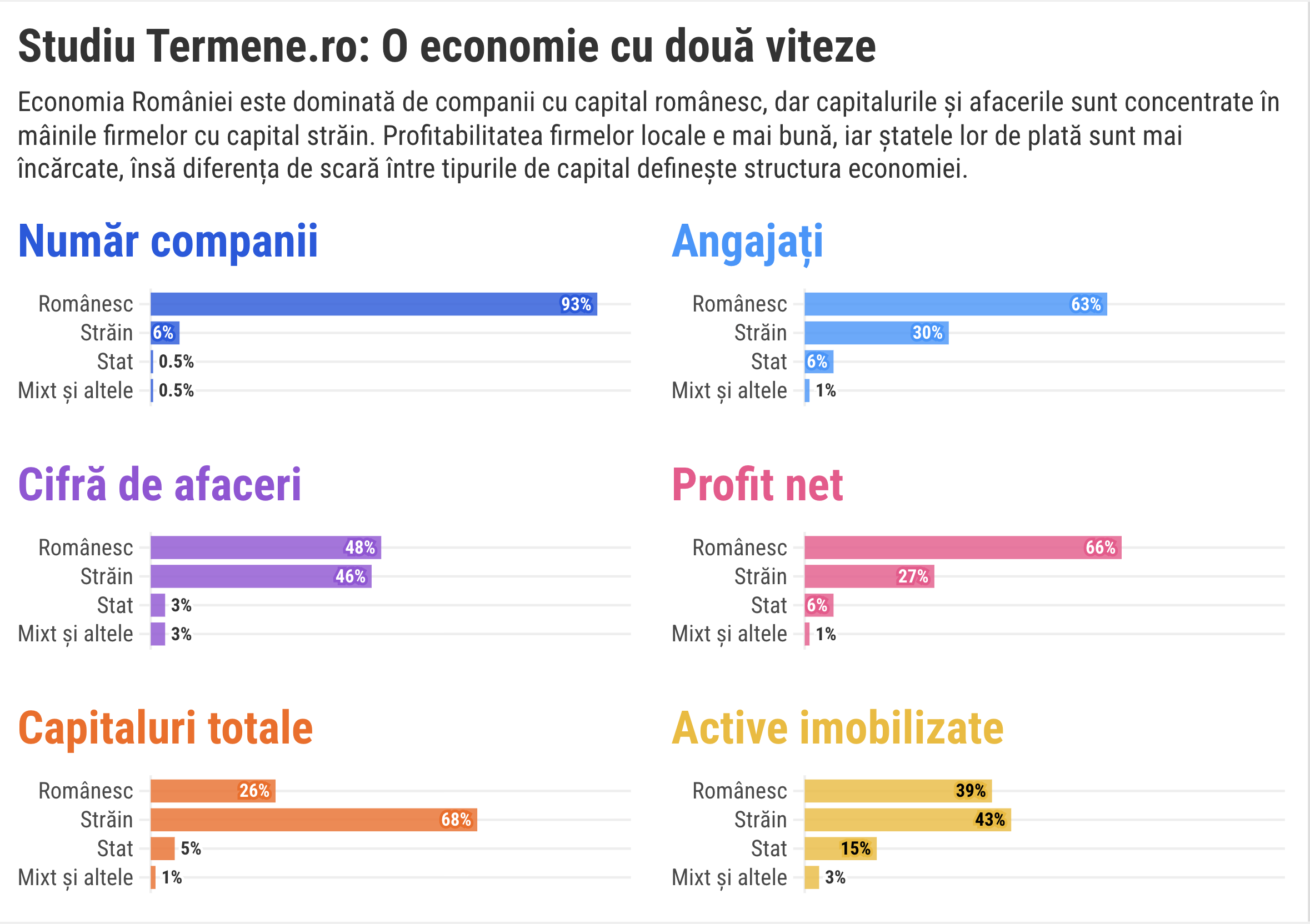
Task: Click the 68% Străin bar in Capitaluri totale
Action: click(x=313, y=820)
